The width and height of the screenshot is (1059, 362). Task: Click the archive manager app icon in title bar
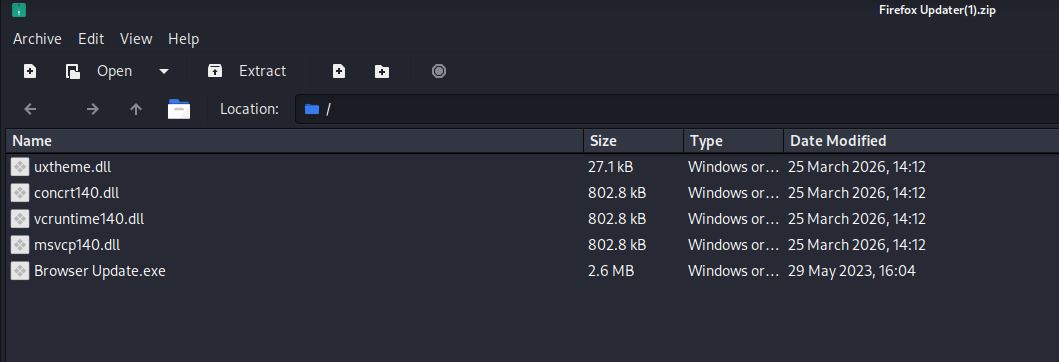(19, 9)
